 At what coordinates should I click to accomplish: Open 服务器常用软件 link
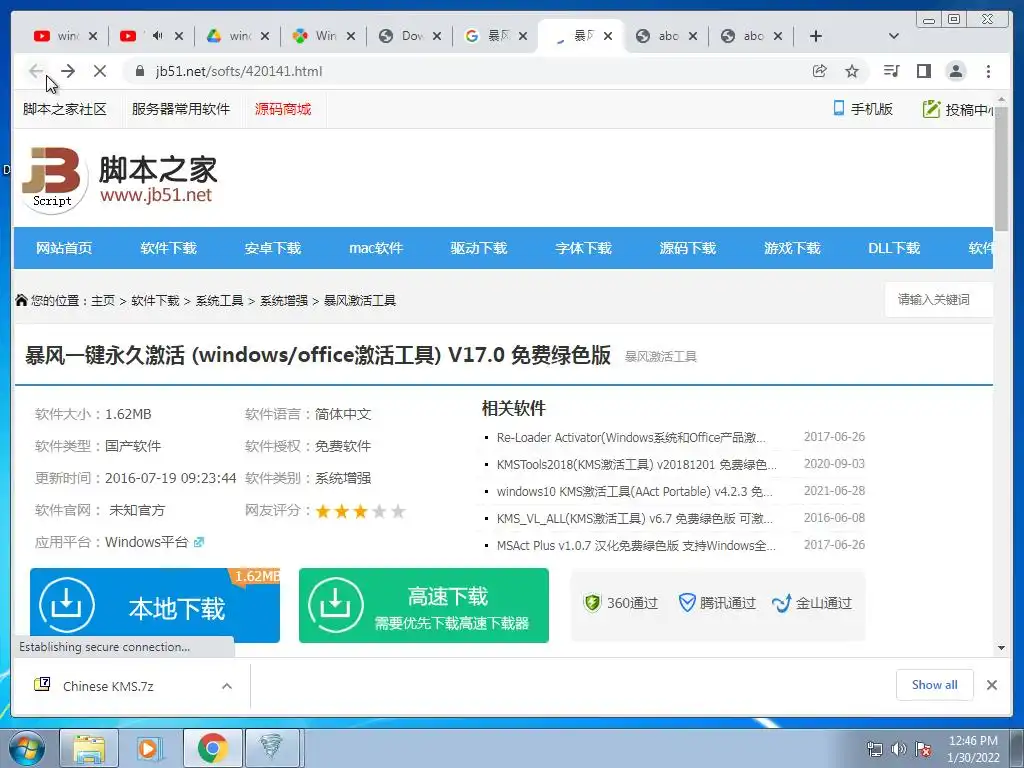[181, 109]
